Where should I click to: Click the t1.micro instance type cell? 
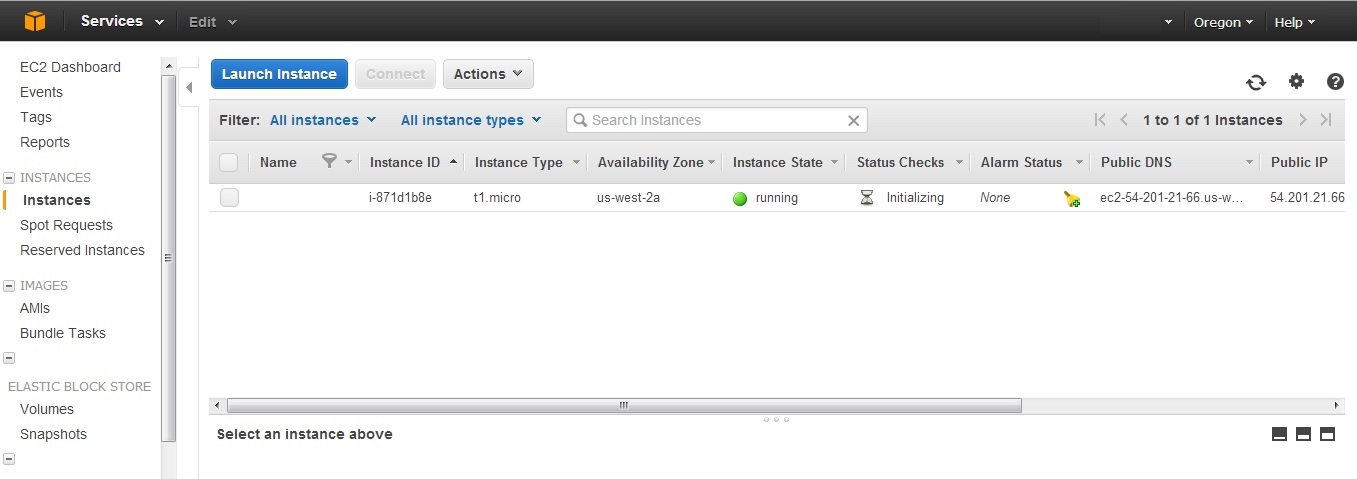point(497,198)
